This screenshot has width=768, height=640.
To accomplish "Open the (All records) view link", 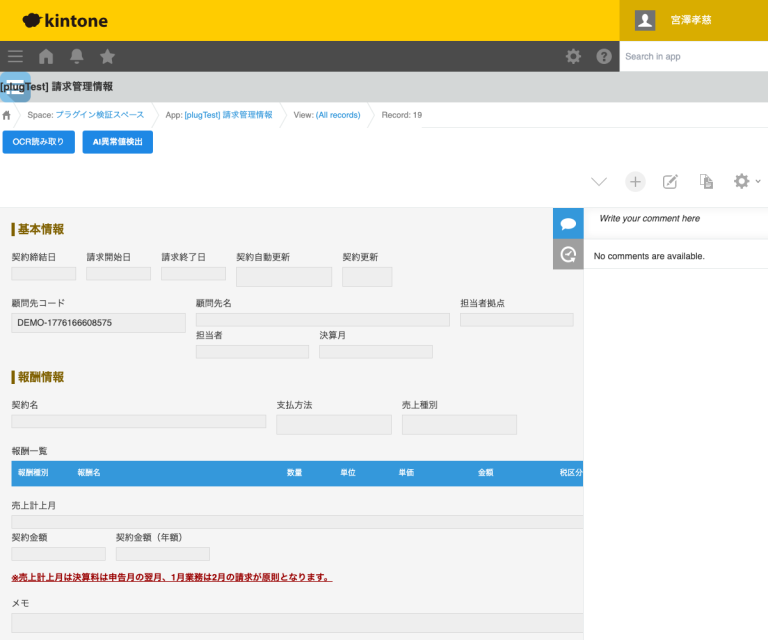I will (x=338, y=115).
